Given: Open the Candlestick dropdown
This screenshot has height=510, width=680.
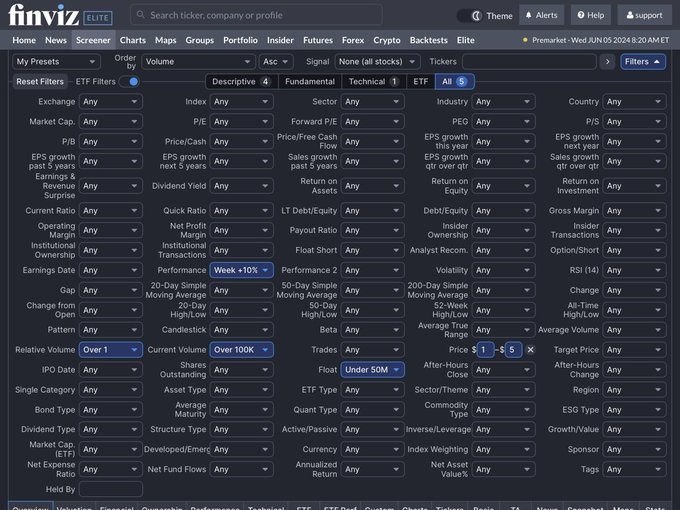Looking at the screenshot, I should [242, 330].
